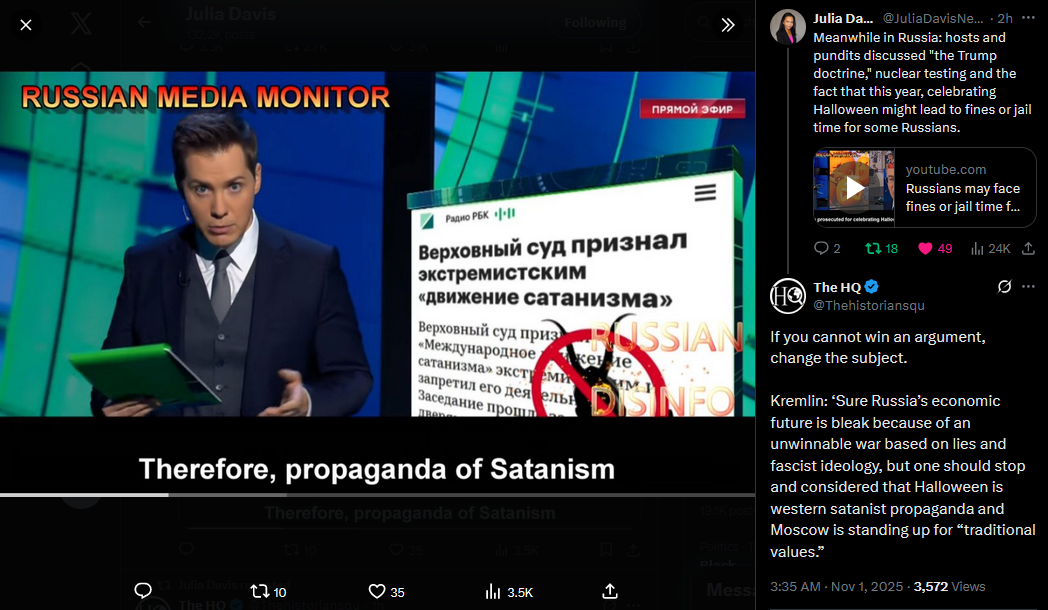This screenshot has height=610, width=1048.
Task: Unlike Julia Davis post with 49 likes
Action: [935, 249]
